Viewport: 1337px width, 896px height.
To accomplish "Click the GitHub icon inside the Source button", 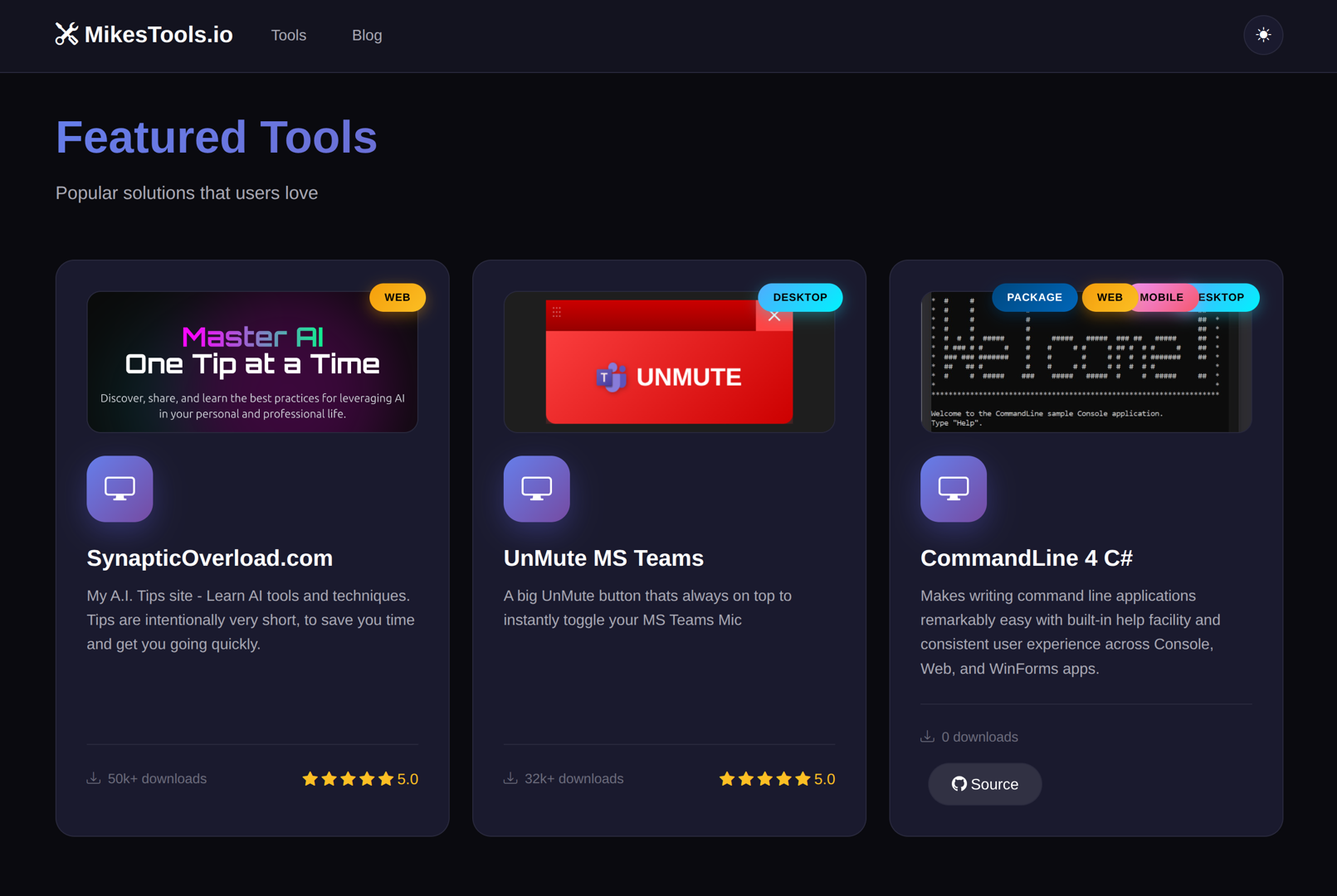I will click(x=959, y=783).
